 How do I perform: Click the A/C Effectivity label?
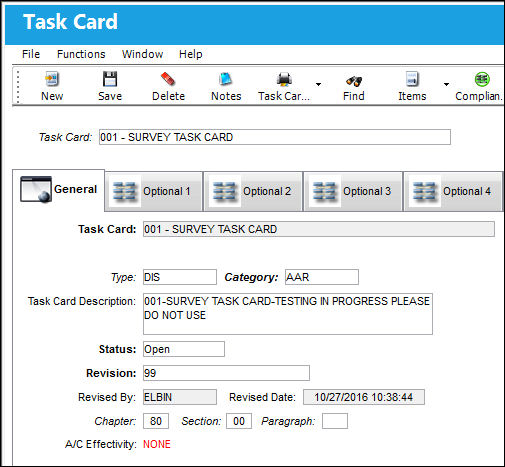click(101, 444)
